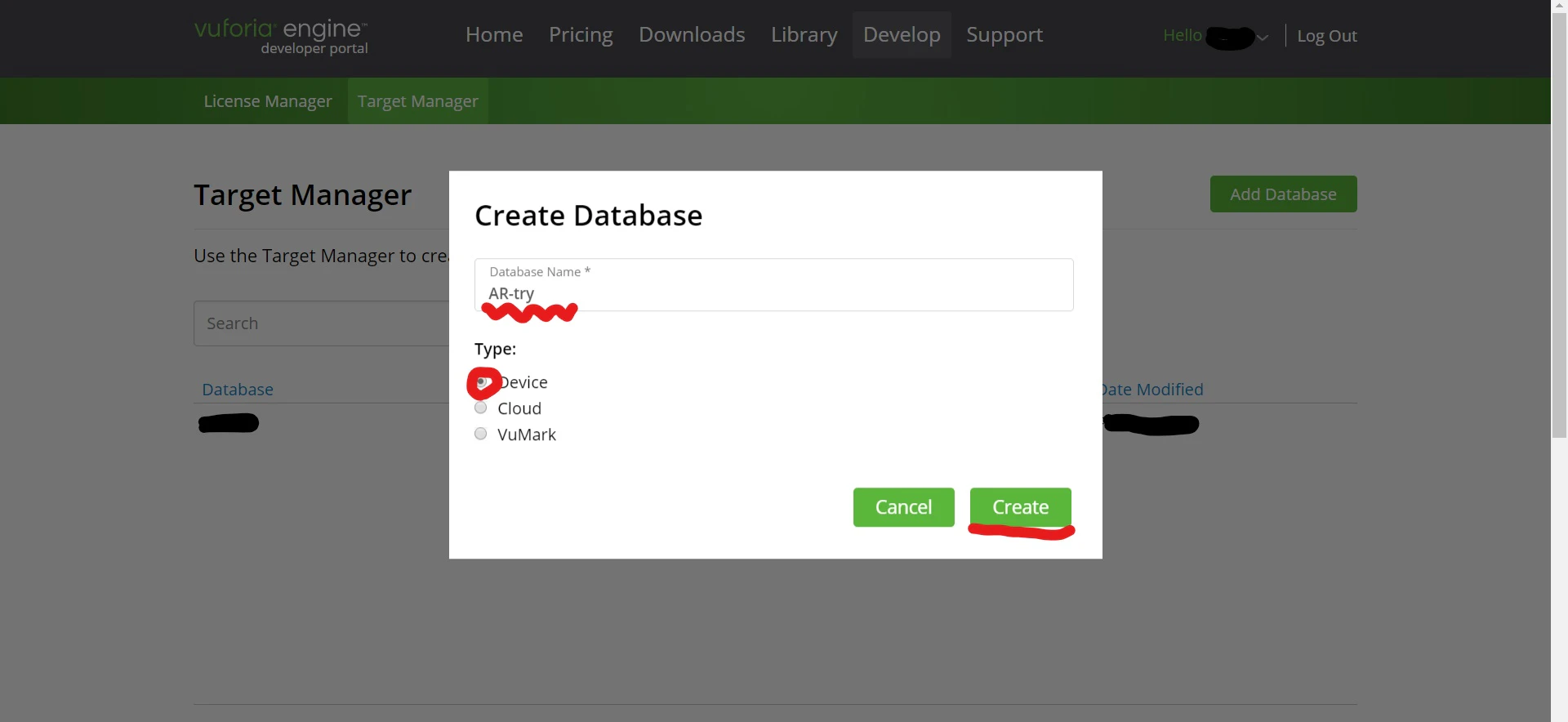Go to the Pricing page

coord(581,34)
